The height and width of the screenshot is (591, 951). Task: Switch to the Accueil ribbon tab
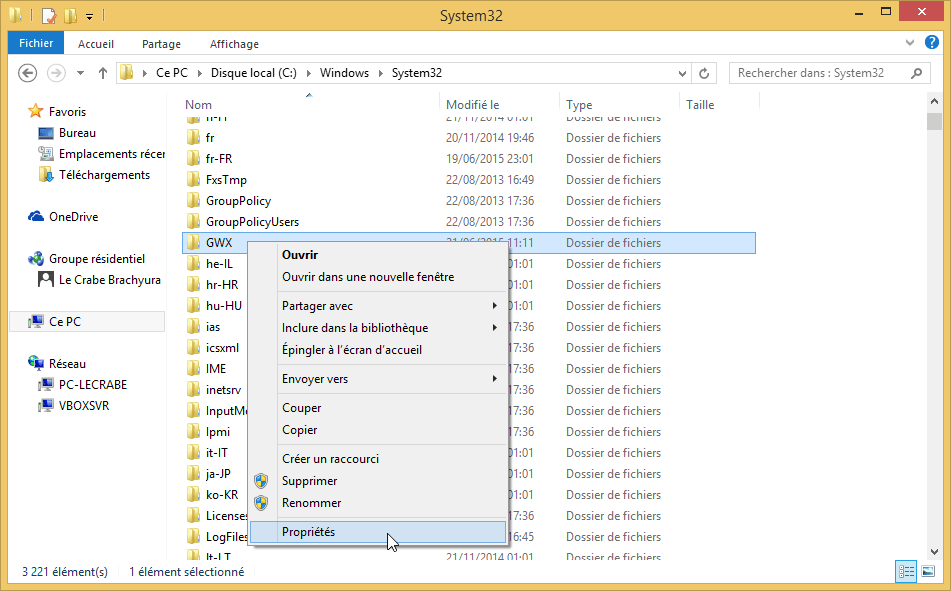[x=96, y=44]
